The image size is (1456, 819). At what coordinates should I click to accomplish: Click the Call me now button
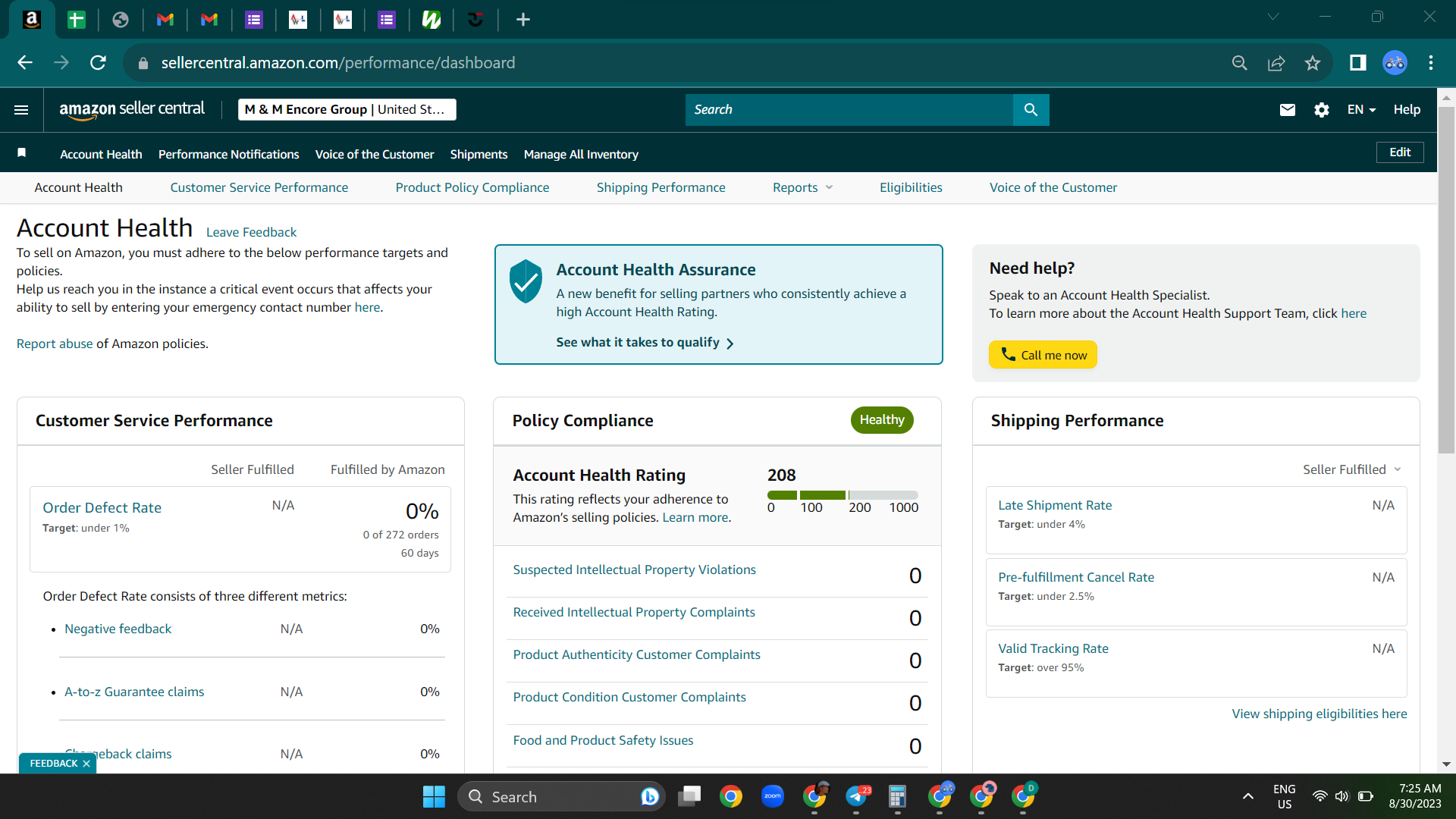(x=1043, y=355)
